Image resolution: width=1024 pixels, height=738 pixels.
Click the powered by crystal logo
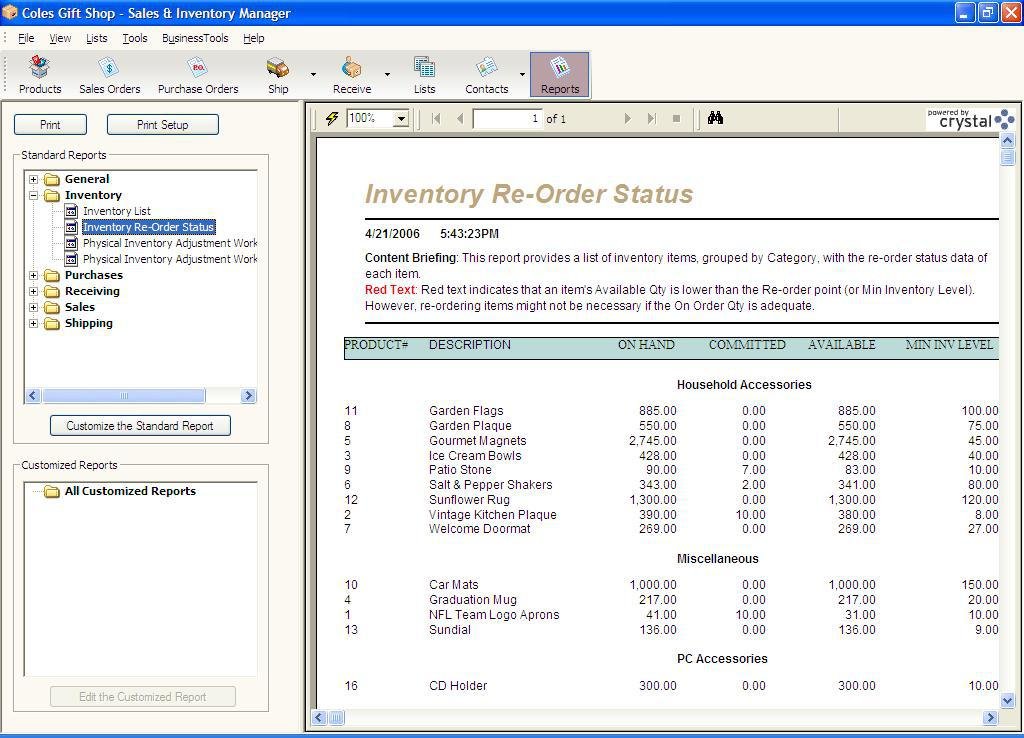[970, 119]
